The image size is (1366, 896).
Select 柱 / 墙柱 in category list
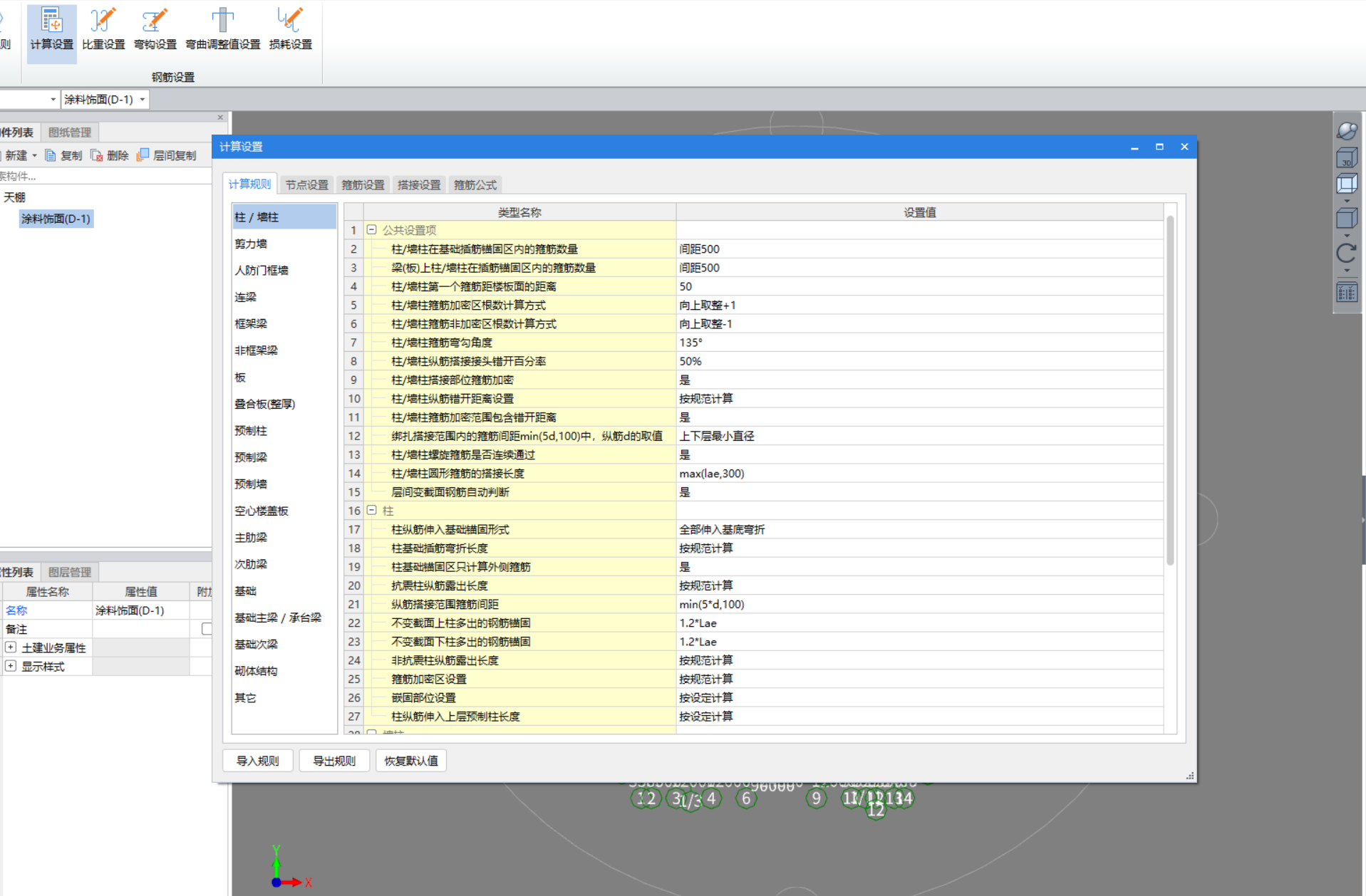(x=284, y=217)
